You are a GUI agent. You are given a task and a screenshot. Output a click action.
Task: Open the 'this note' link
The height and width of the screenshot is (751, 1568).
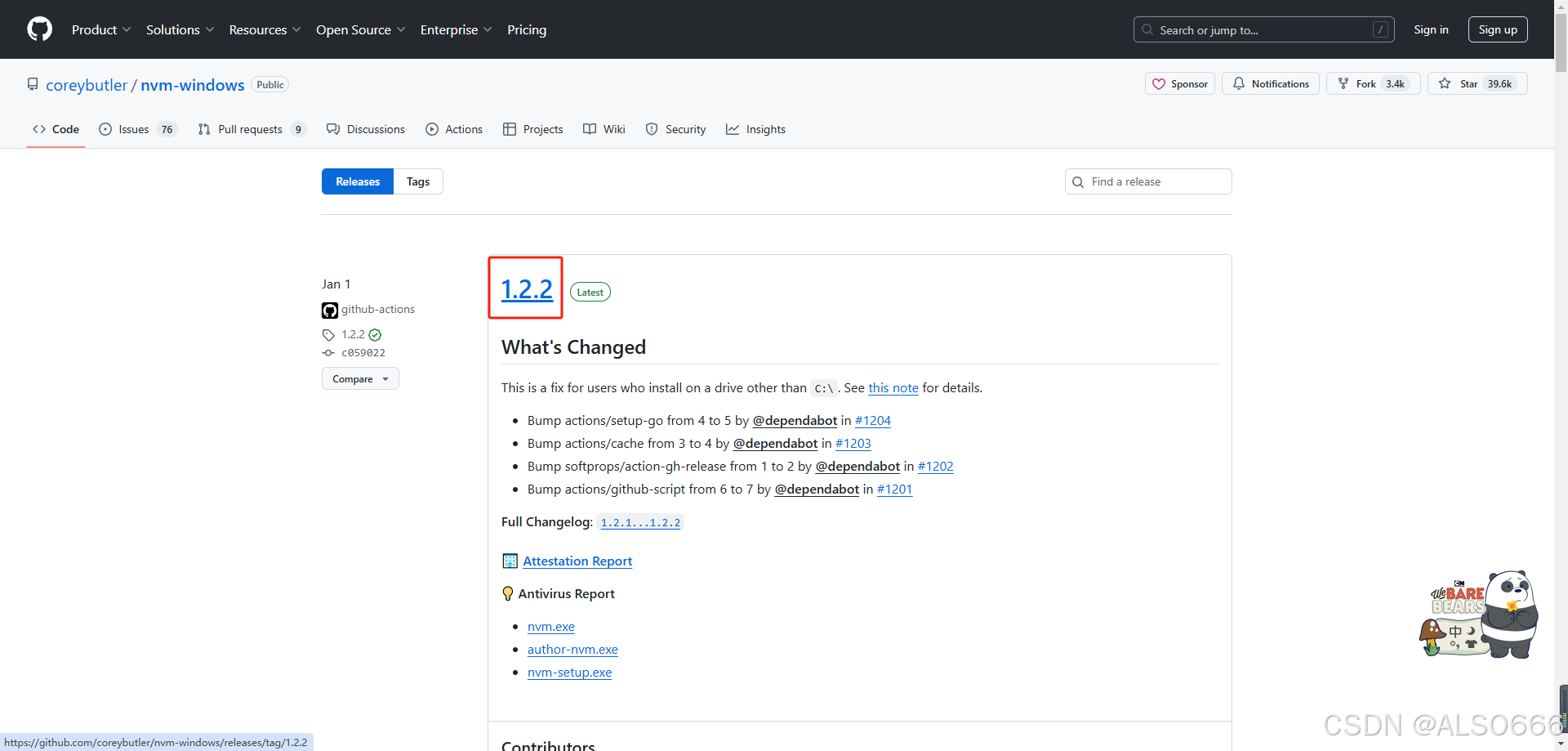coord(893,387)
